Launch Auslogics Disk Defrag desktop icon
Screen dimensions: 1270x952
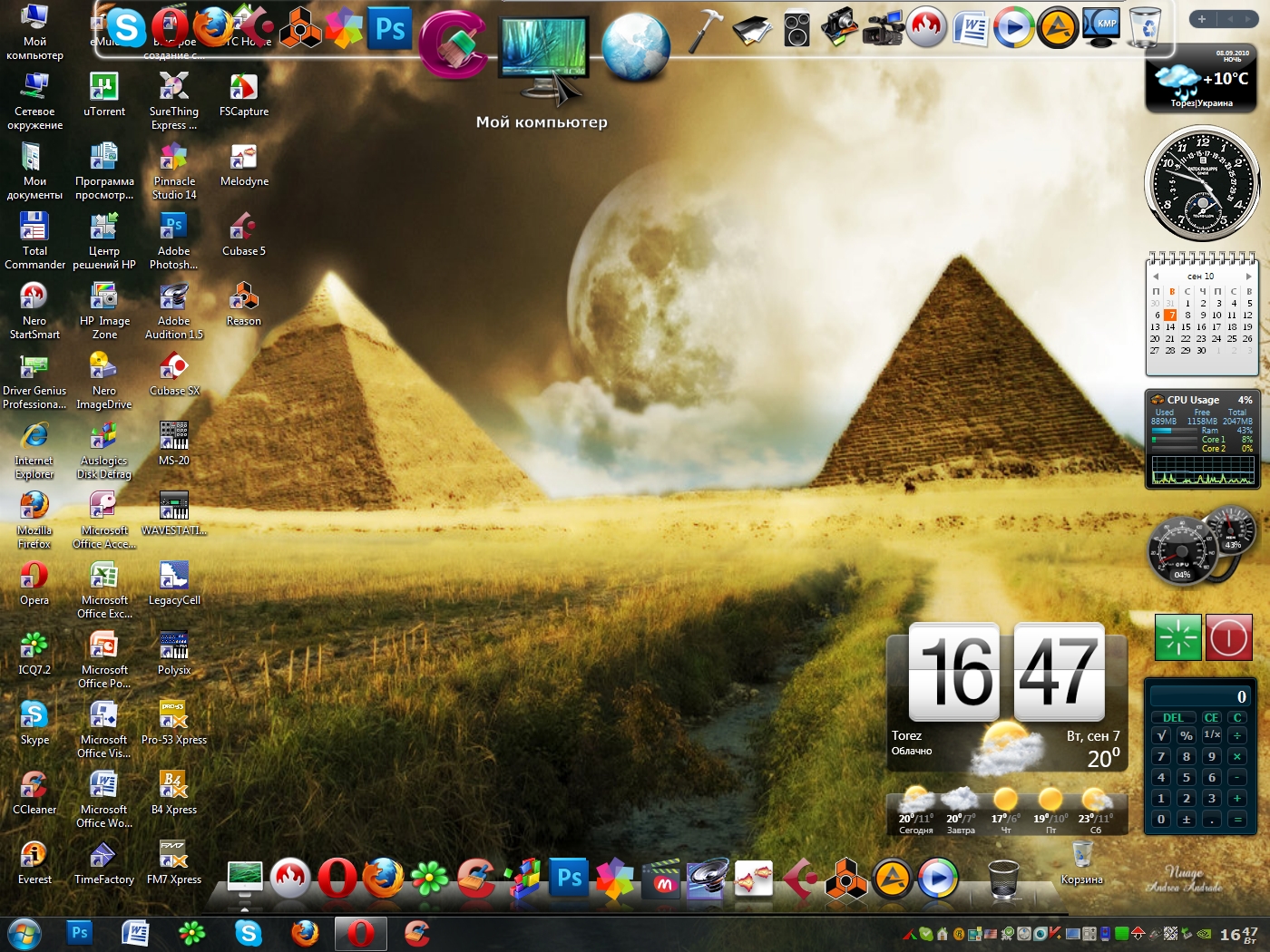click(x=103, y=437)
